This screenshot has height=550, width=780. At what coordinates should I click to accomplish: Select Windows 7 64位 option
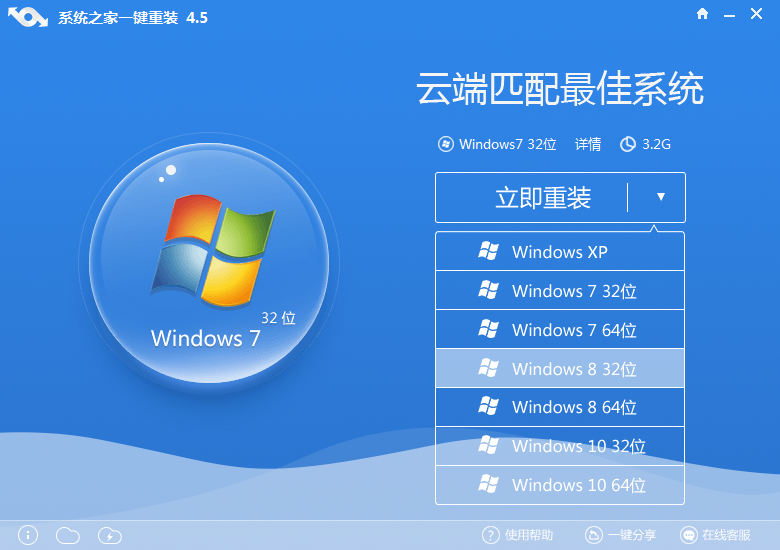coord(559,330)
